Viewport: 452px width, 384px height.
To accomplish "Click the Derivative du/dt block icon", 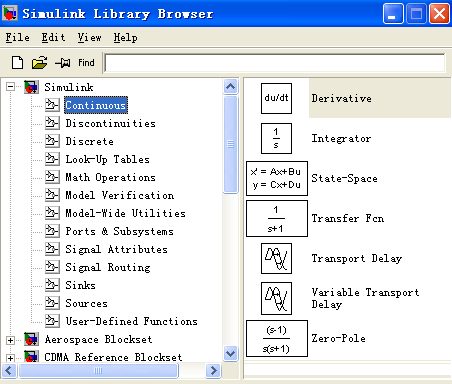I will (276, 98).
